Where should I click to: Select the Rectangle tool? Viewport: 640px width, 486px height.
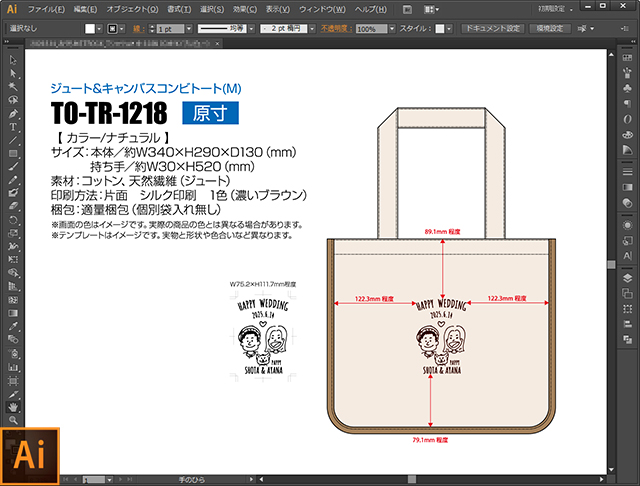pyautogui.click(x=13, y=153)
